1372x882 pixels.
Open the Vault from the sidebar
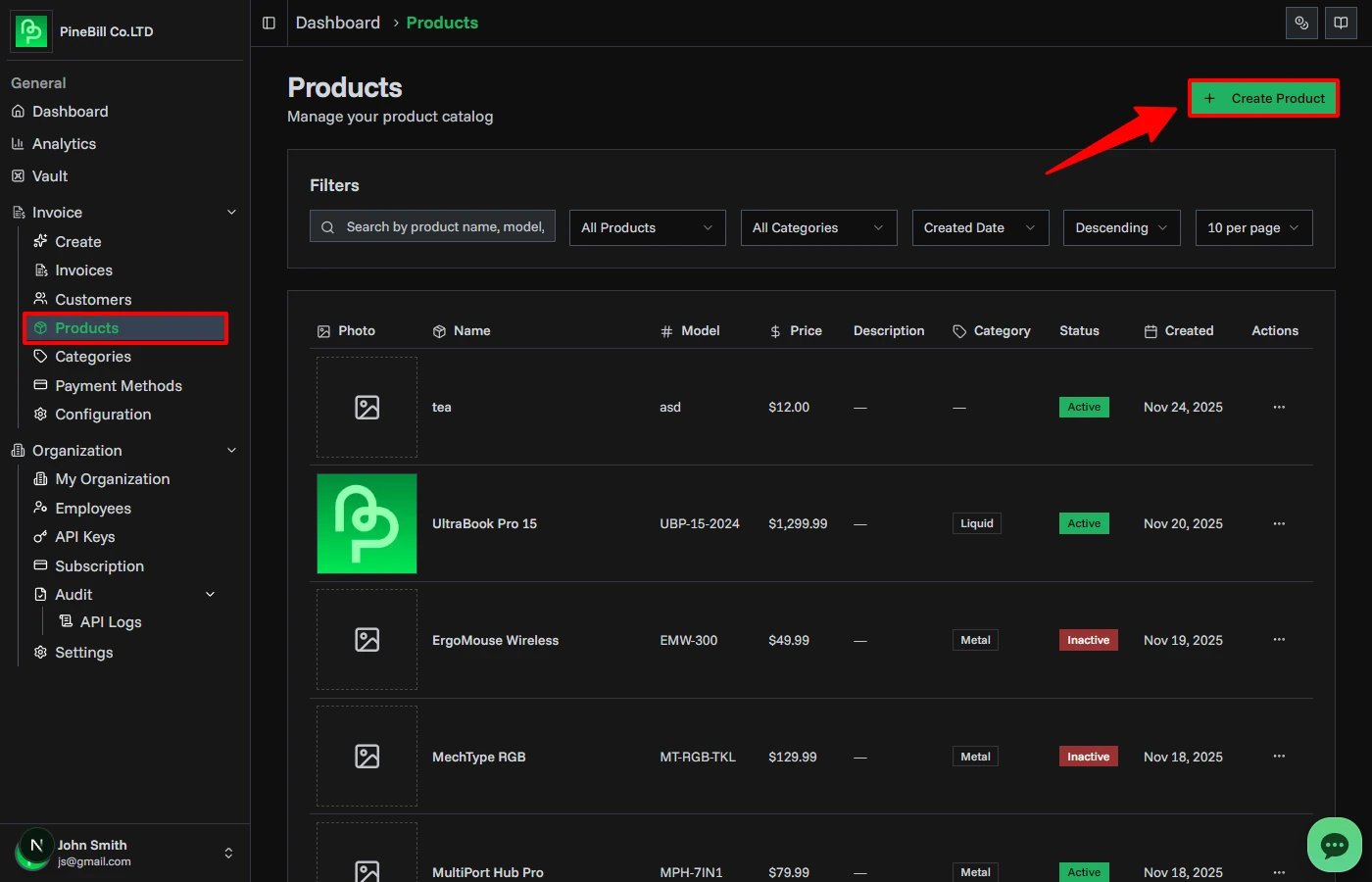tap(50, 175)
